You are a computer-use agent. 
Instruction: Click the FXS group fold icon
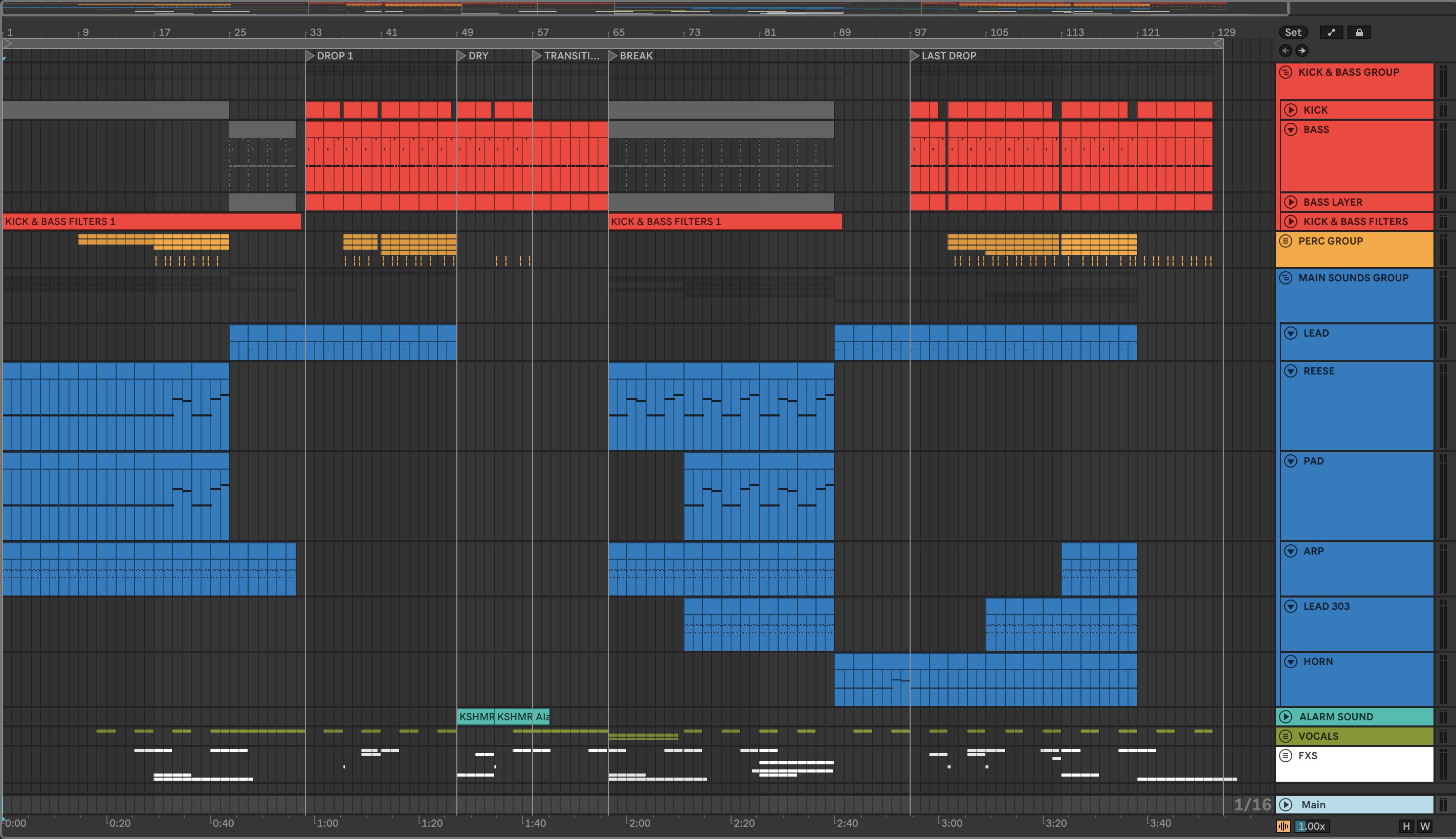[1286, 756]
